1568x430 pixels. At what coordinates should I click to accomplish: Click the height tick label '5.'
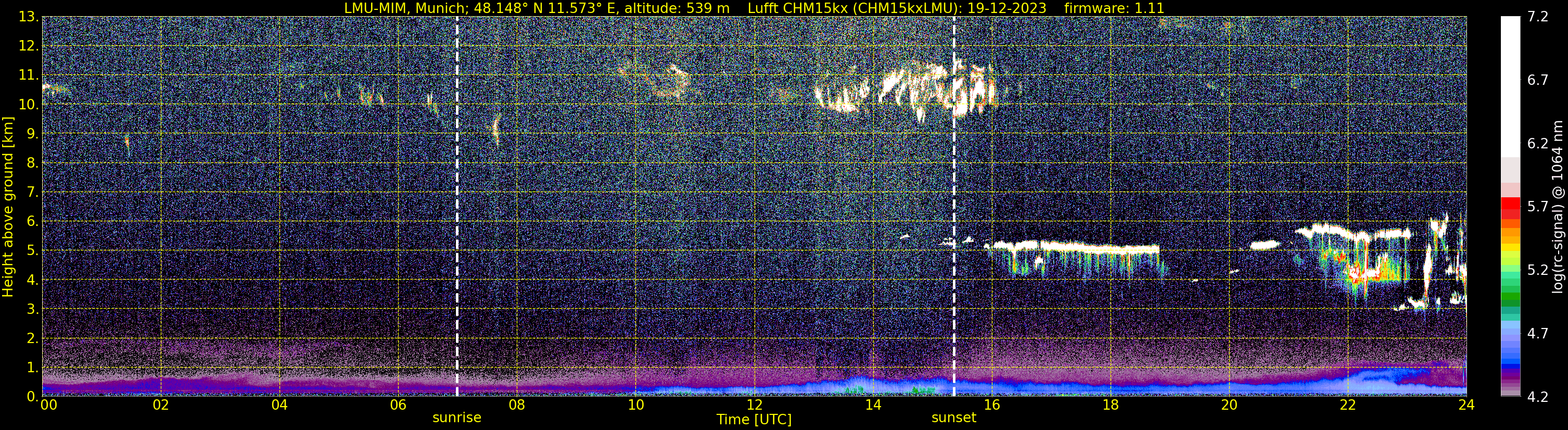33,251
